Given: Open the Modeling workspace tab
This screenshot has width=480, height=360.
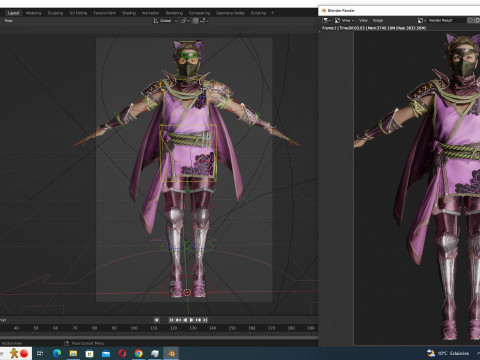Looking at the screenshot, I should [33, 13].
